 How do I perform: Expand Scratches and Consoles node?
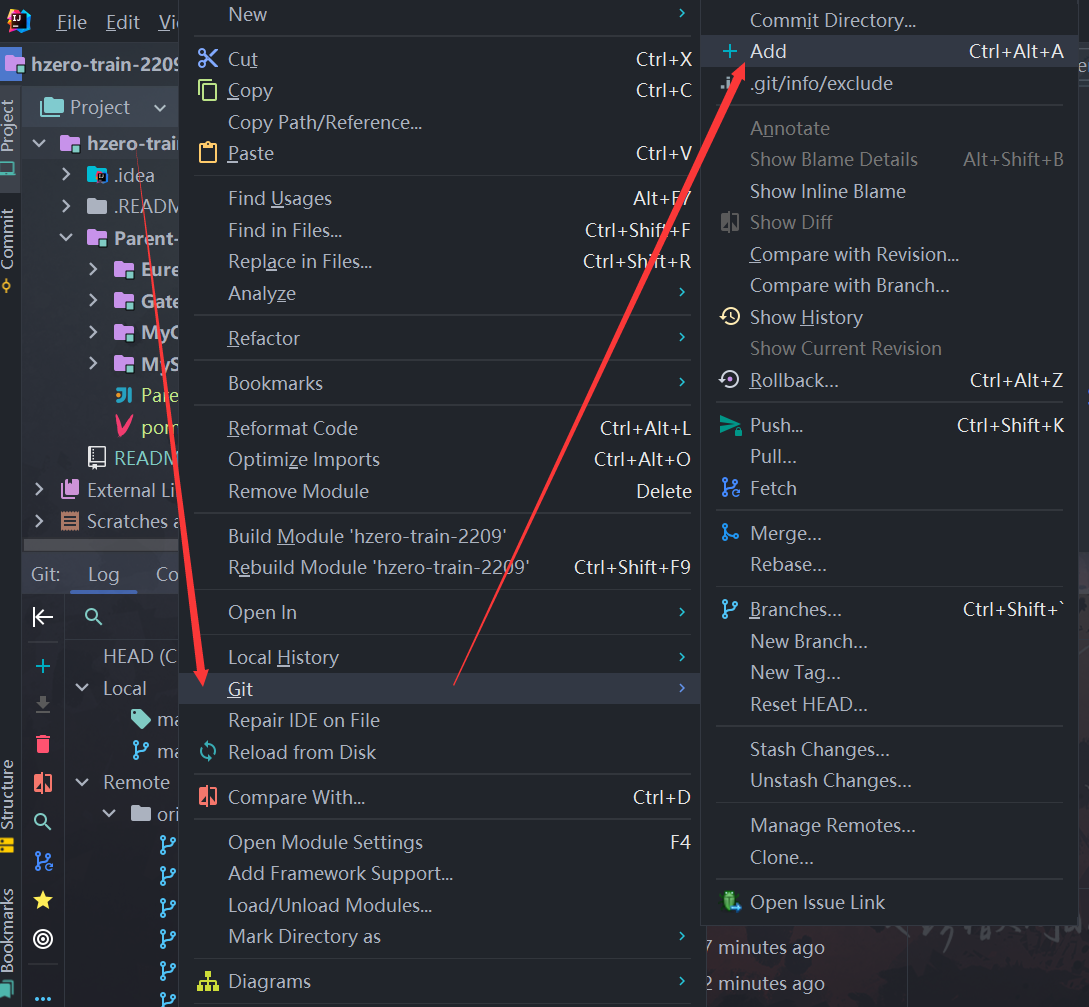pyautogui.click(x=39, y=521)
